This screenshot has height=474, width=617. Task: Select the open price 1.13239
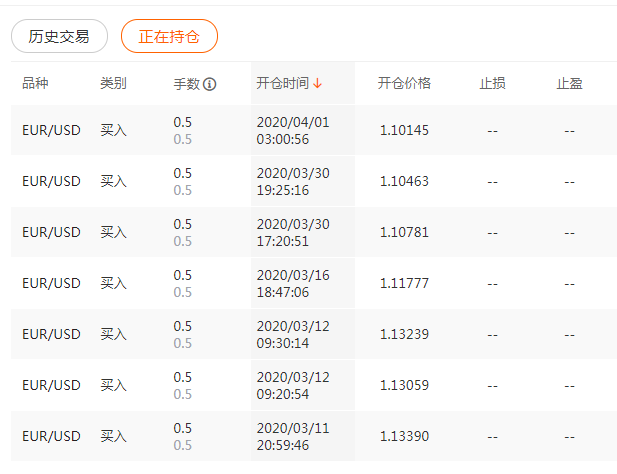tap(404, 334)
